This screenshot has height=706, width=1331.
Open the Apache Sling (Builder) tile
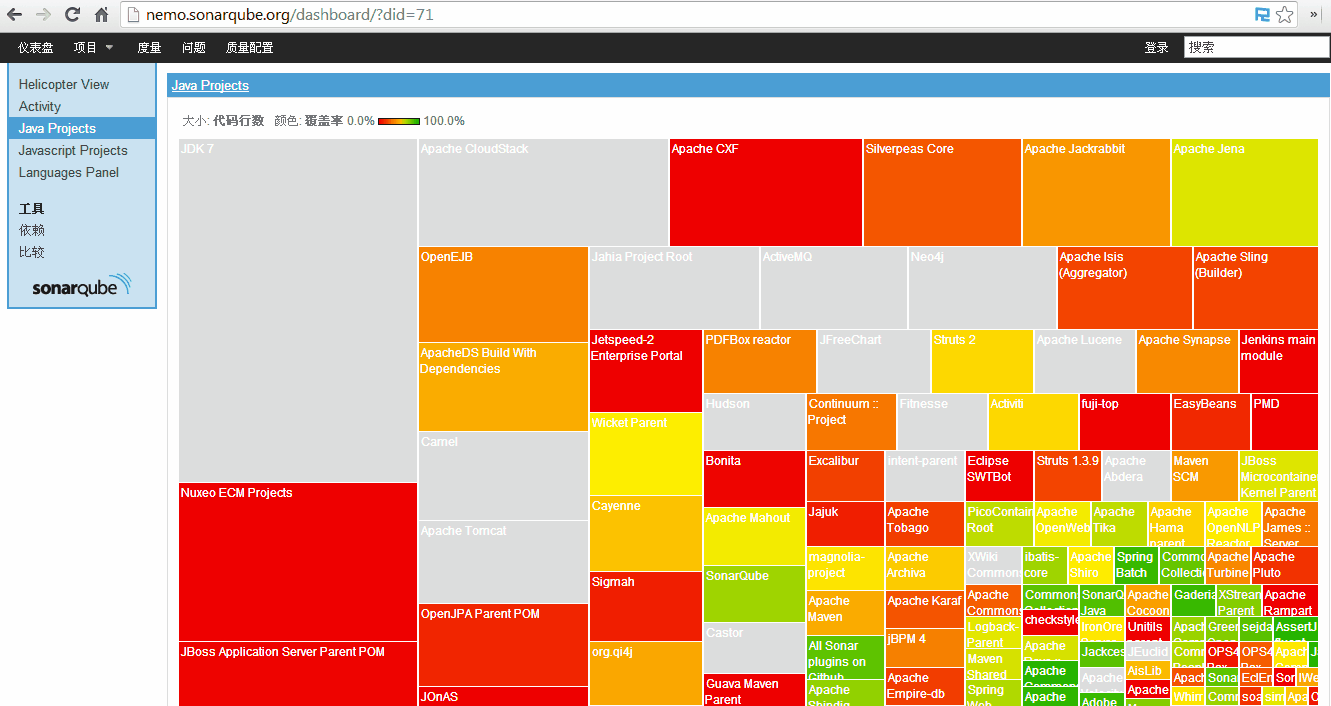(x=1256, y=288)
